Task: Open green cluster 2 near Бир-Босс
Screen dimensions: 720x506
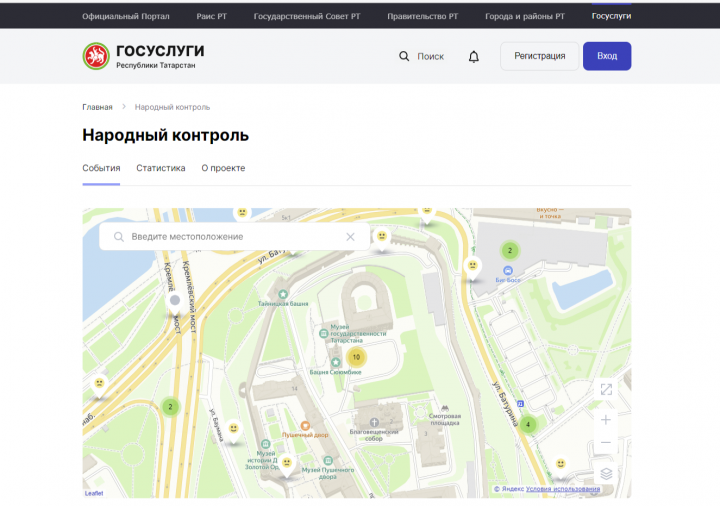Action: point(510,250)
